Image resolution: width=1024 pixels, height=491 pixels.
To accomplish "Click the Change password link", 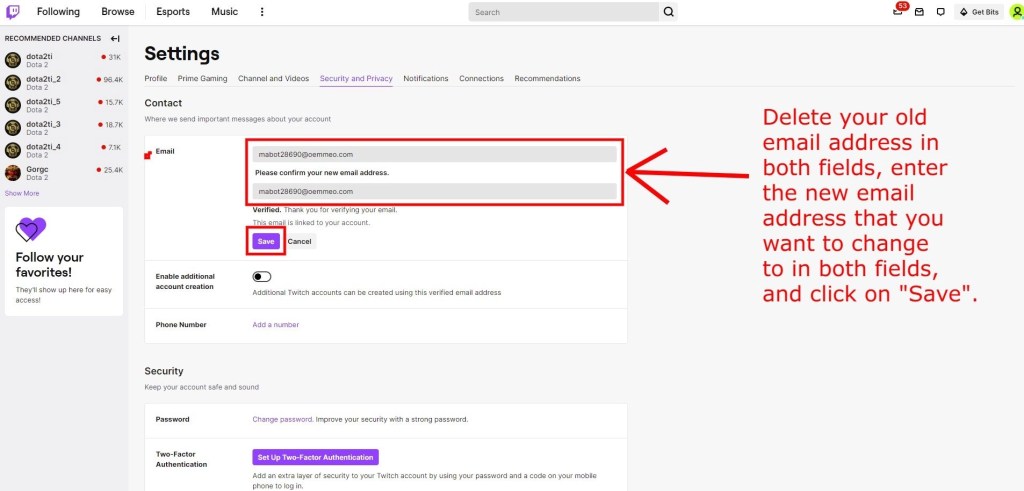I will 282,419.
